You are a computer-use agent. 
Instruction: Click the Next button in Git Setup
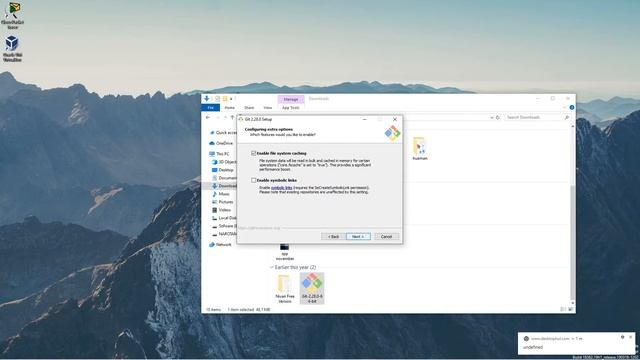358,237
